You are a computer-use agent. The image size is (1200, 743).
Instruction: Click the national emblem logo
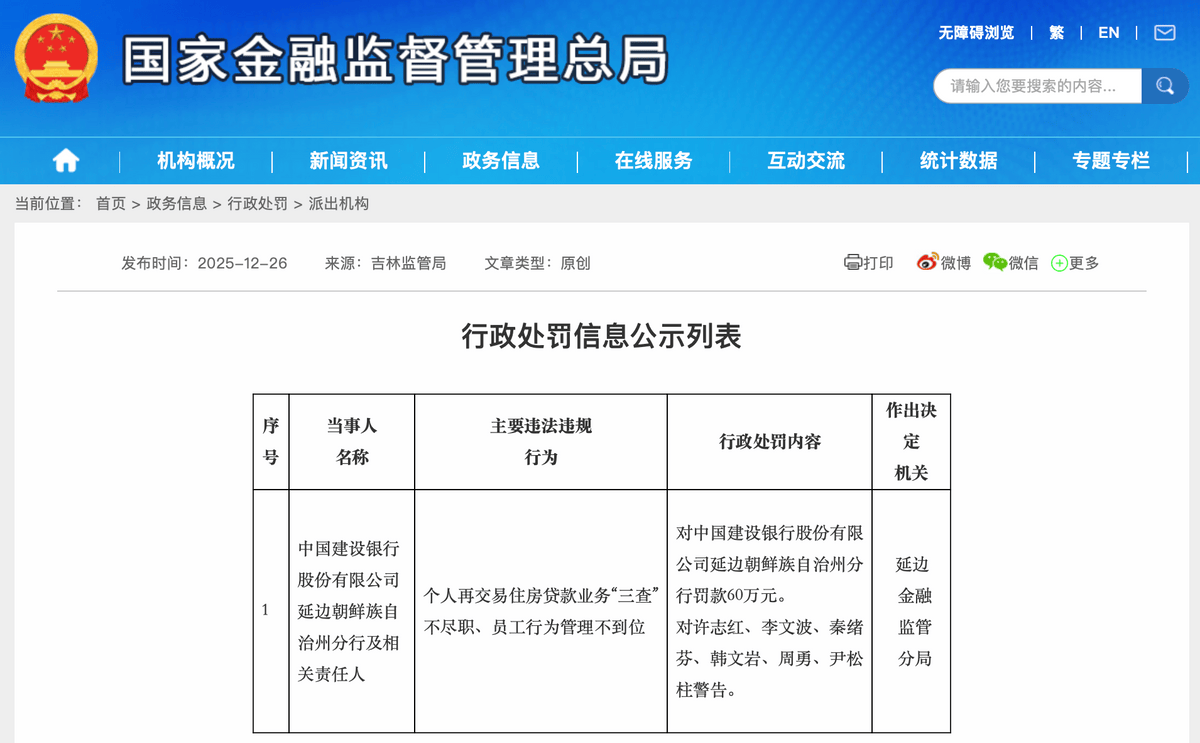(56, 58)
